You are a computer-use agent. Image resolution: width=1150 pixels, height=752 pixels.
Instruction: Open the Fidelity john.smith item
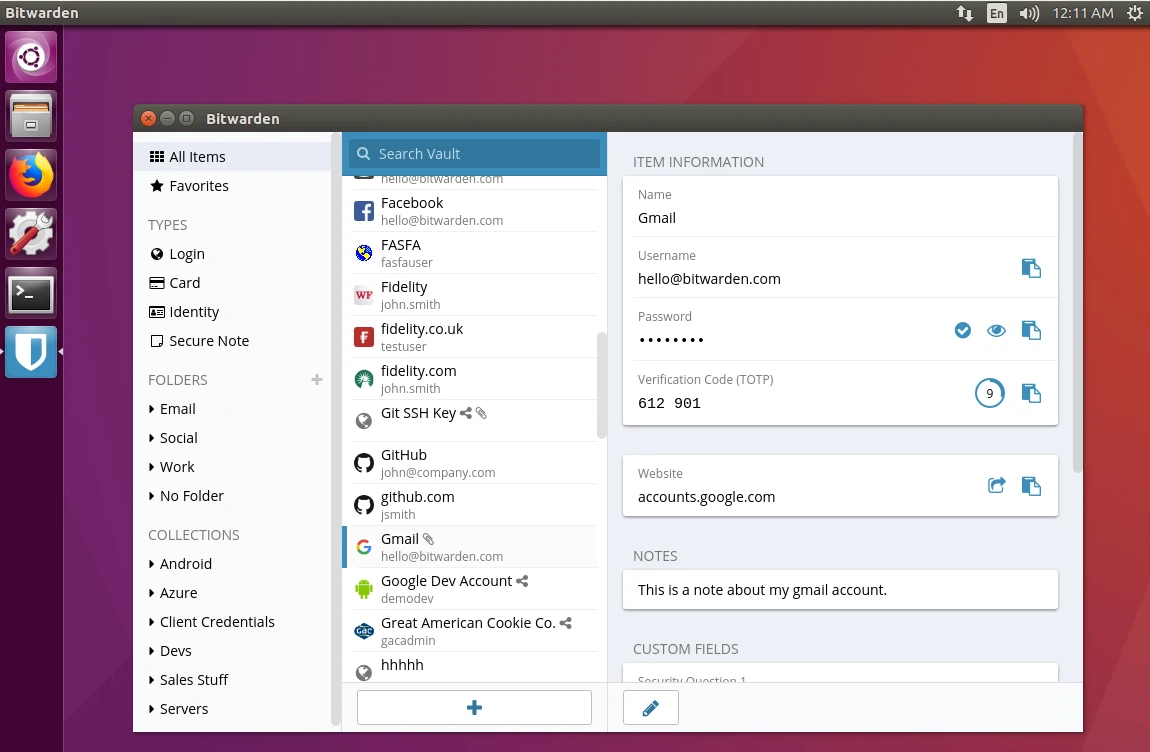point(474,295)
